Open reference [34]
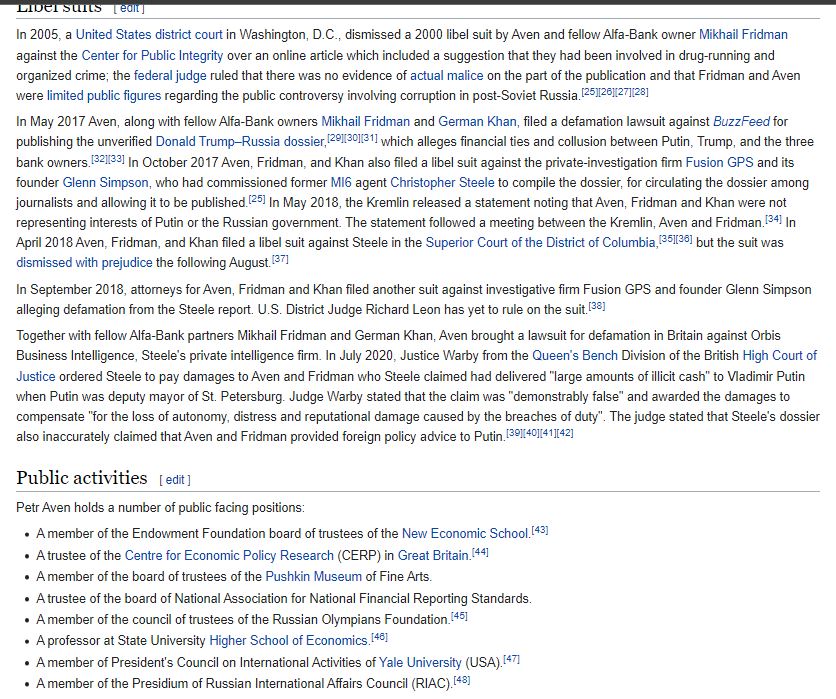Screen dimensions: 836x699 pos(774,219)
